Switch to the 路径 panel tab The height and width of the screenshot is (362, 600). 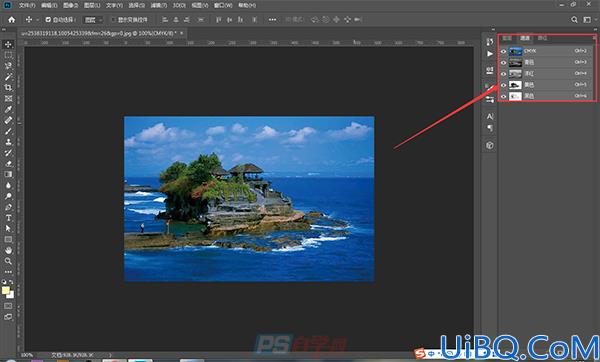tap(542, 38)
